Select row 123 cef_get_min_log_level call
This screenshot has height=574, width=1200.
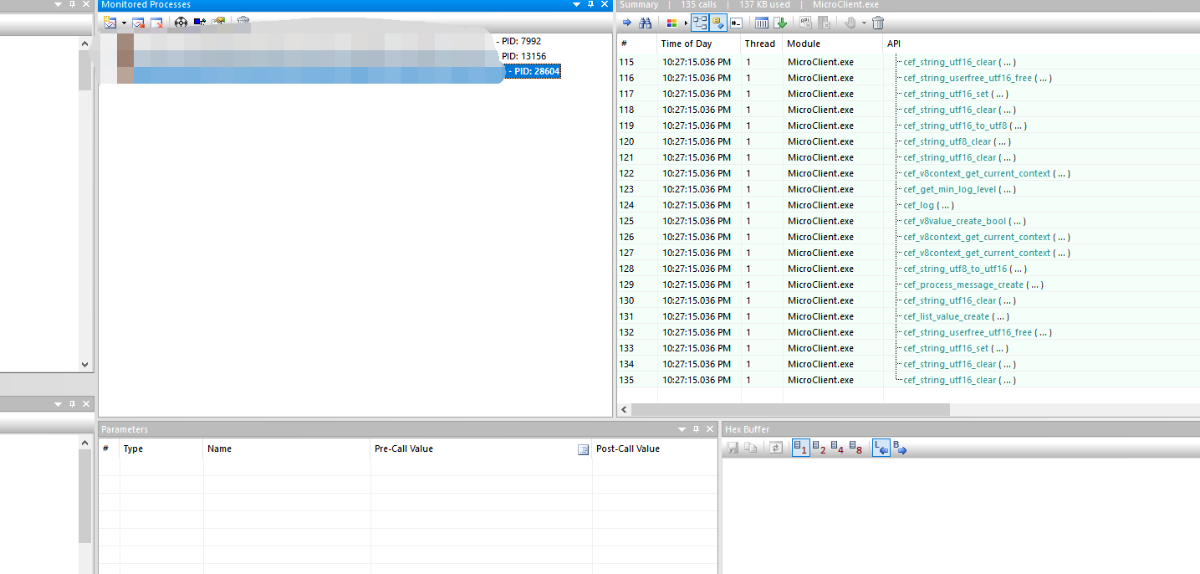click(908, 189)
